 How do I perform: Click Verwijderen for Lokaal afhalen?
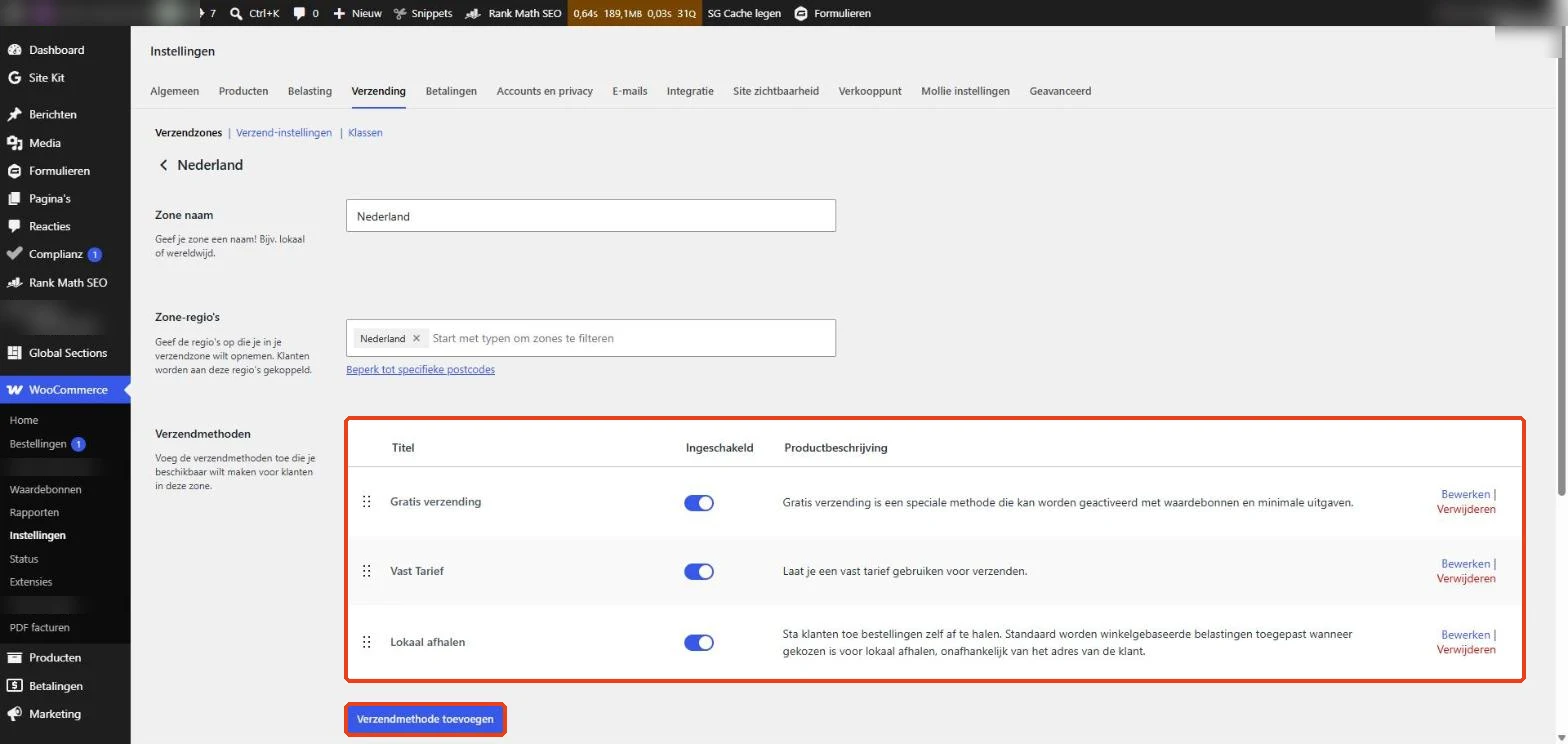point(1466,650)
